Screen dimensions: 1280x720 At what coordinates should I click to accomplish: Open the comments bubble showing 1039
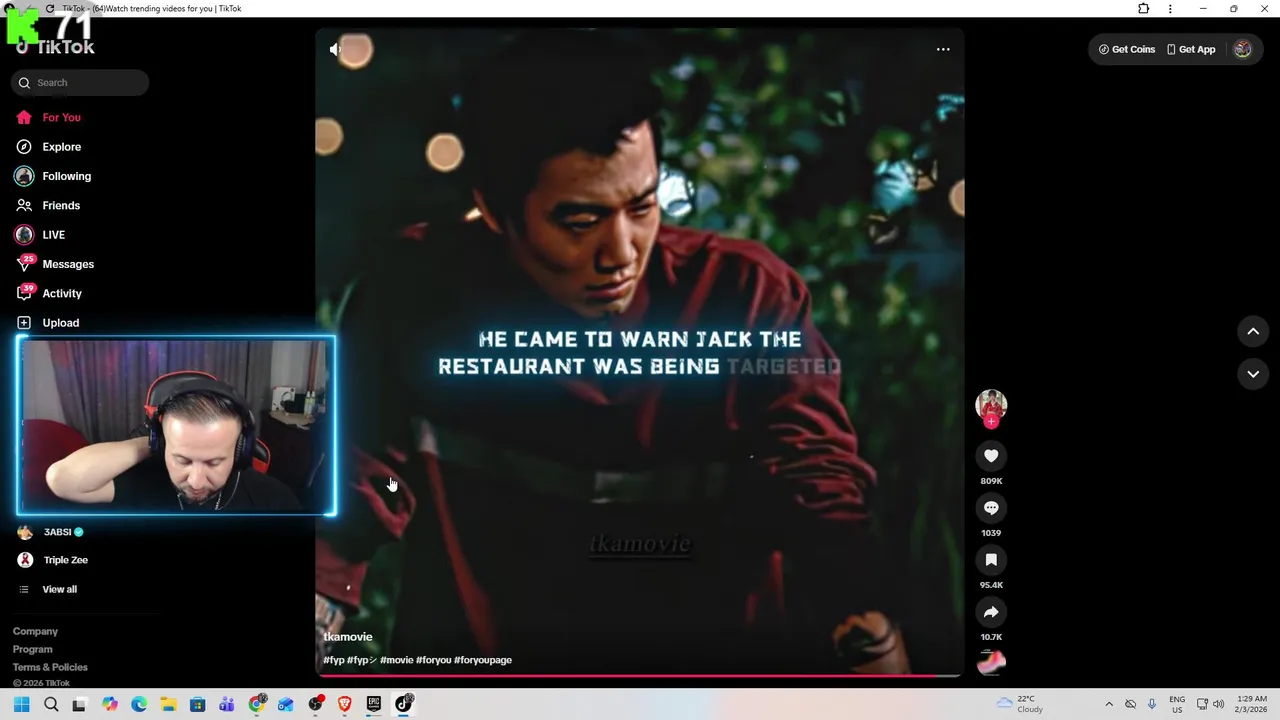[x=991, y=508]
